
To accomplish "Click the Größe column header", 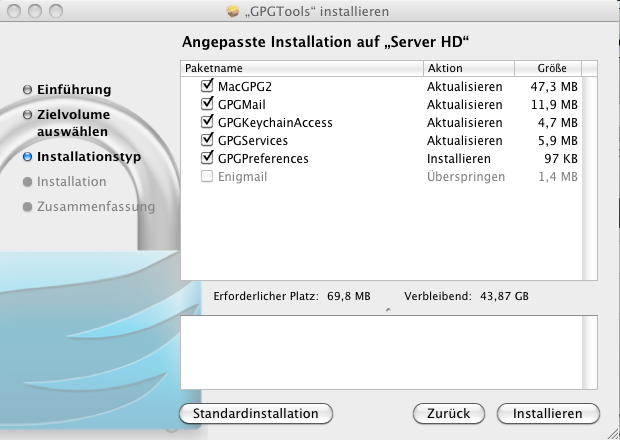I will tap(548, 68).
